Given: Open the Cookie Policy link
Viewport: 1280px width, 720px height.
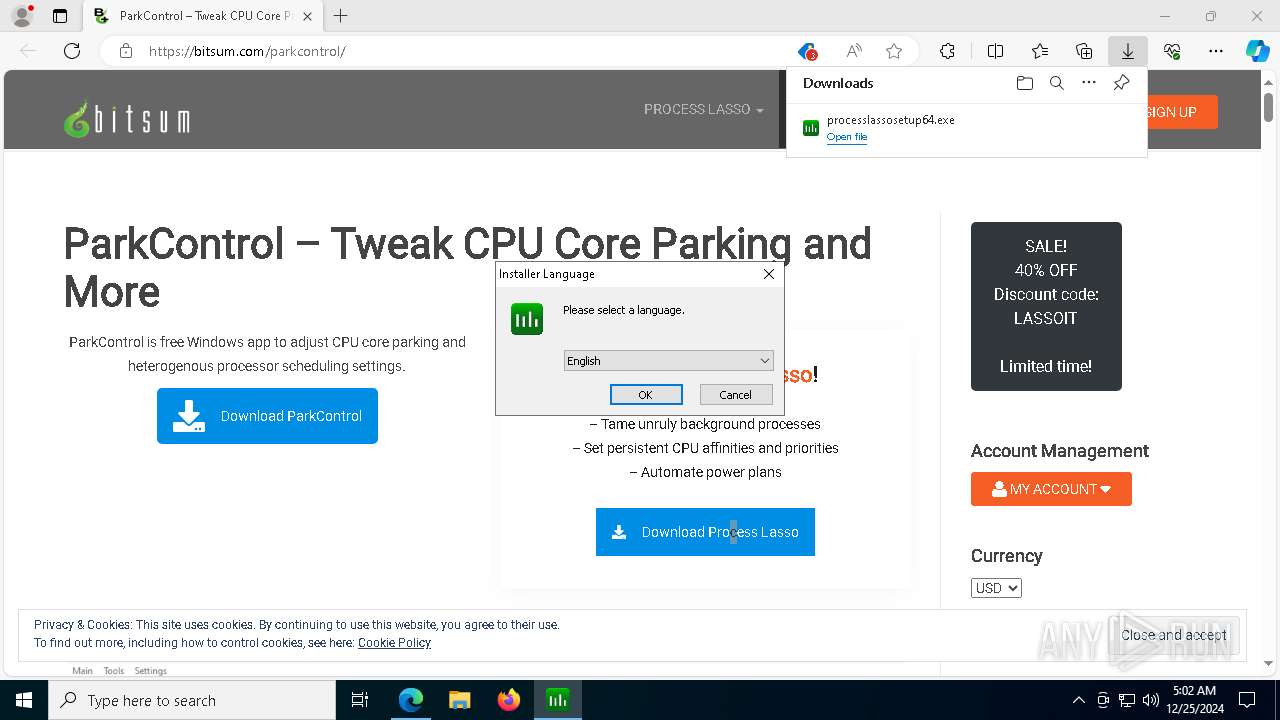Looking at the screenshot, I should [394, 643].
